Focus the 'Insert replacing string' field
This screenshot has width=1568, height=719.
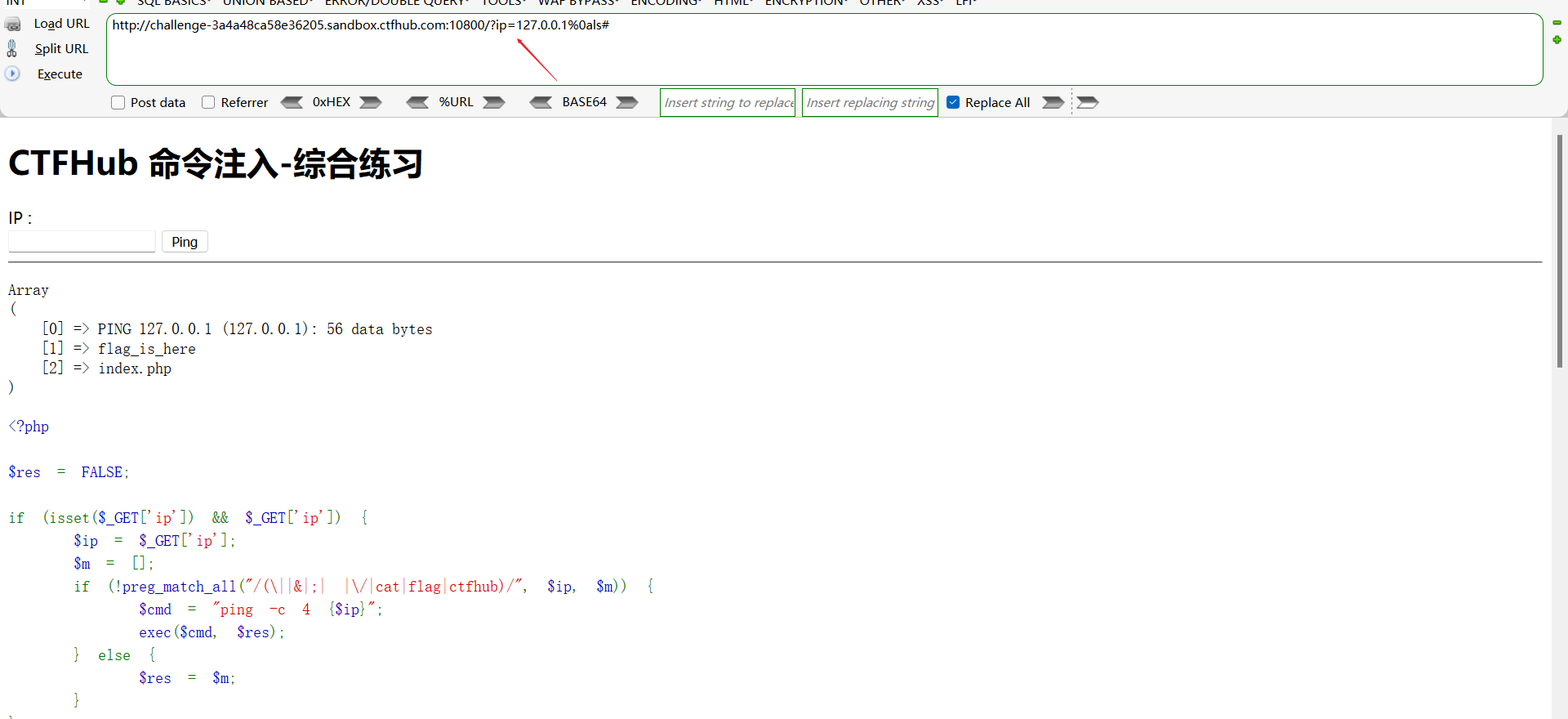click(870, 102)
